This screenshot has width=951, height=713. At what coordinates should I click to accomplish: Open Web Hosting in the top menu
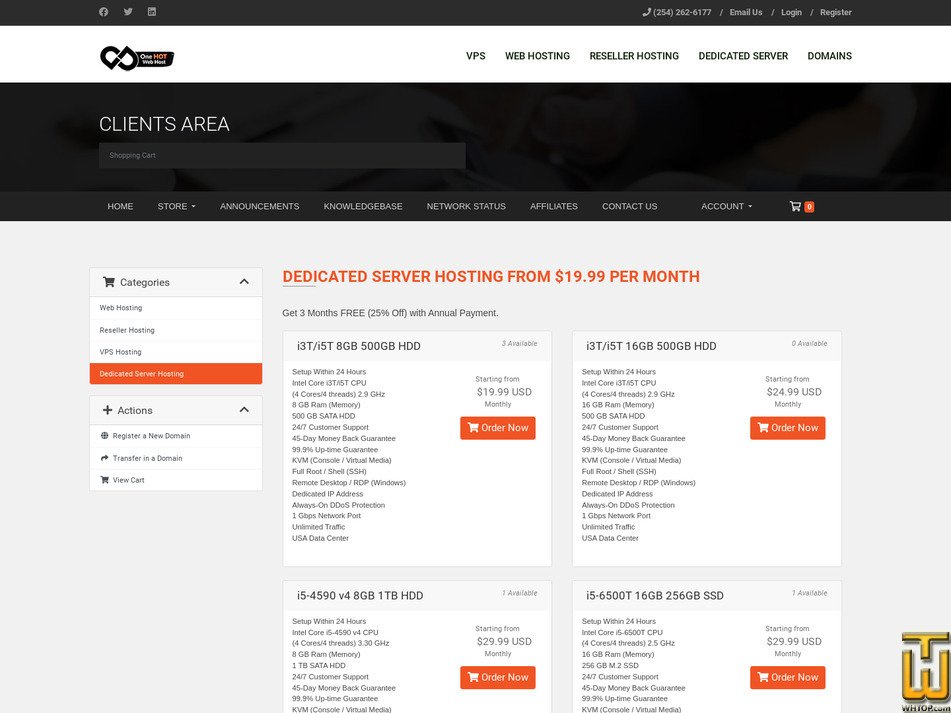[x=537, y=56]
